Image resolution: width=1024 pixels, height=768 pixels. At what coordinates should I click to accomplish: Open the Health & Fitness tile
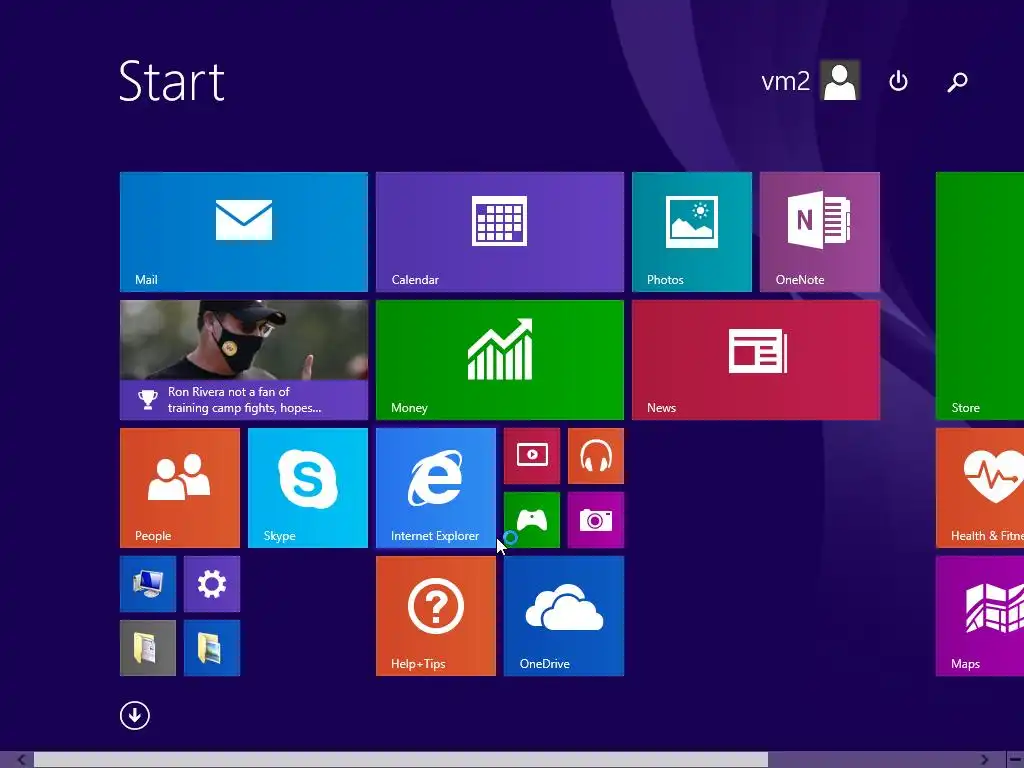coord(980,488)
